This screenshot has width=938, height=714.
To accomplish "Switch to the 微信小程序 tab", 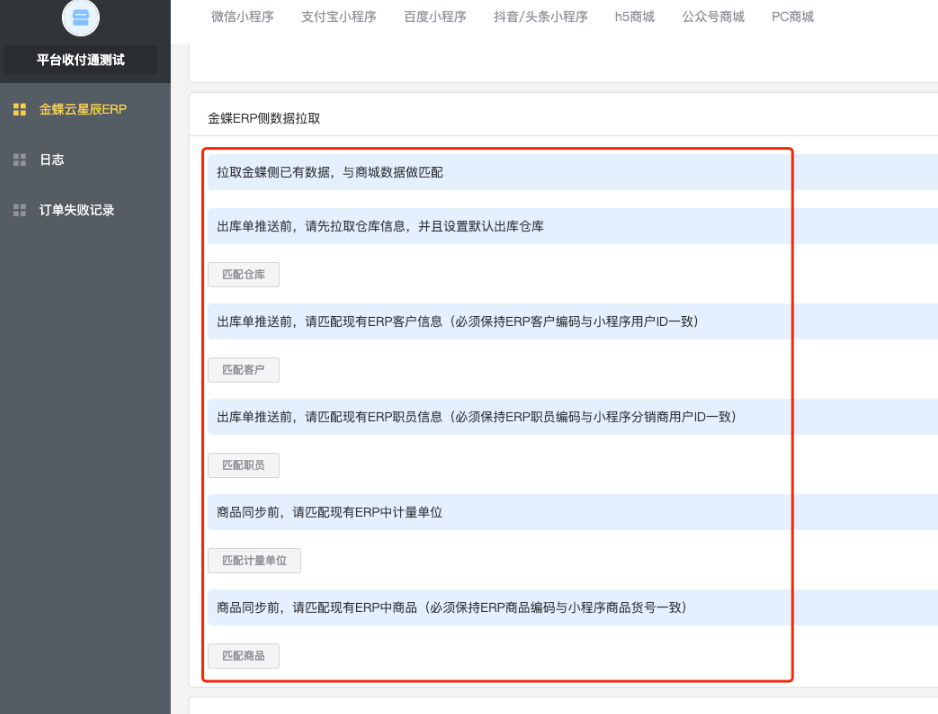I will [x=242, y=17].
